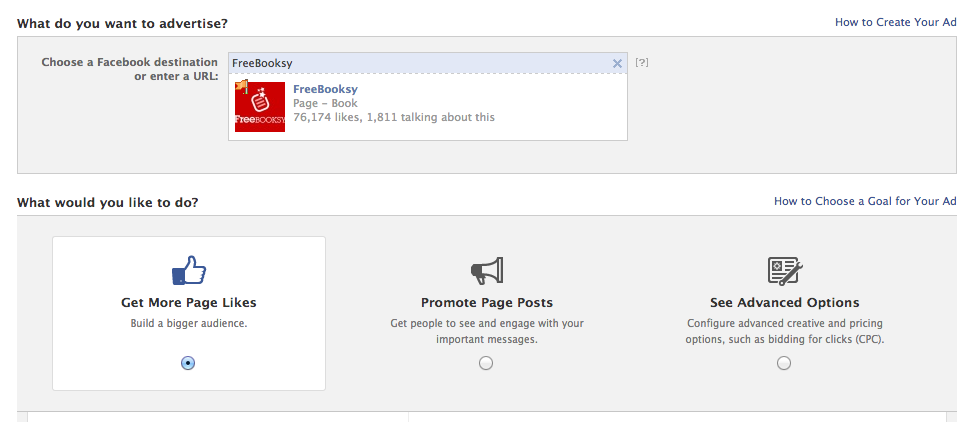Click the Build a bigger audience description

tap(189, 324)
